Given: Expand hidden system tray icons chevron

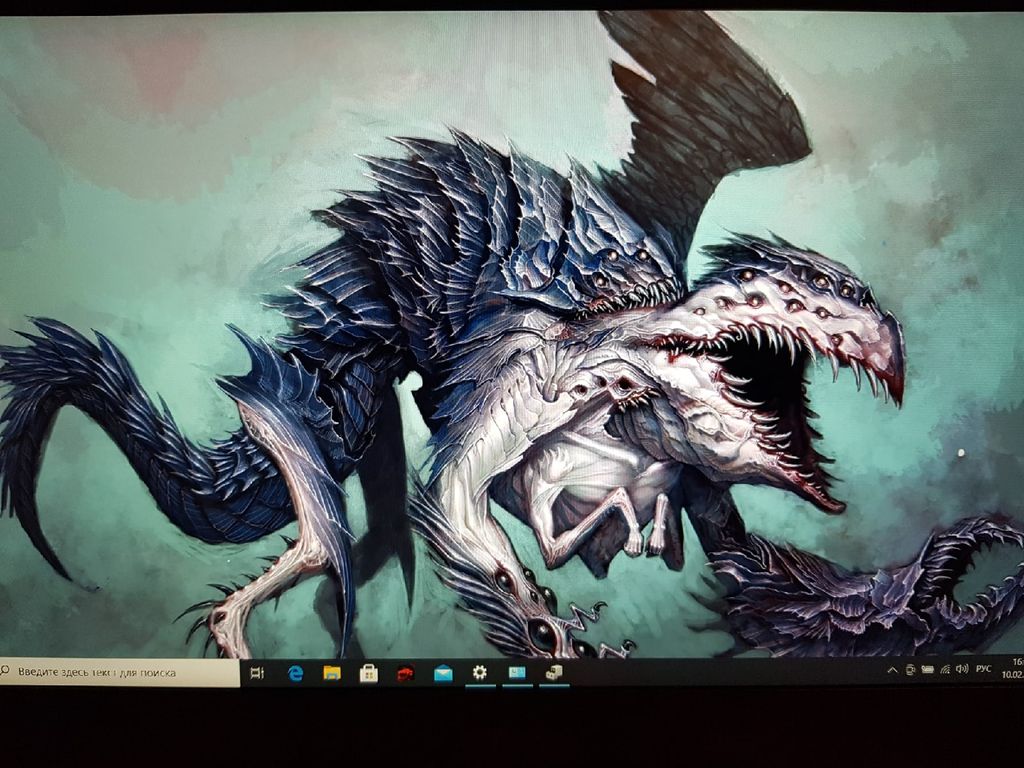Looking at the screenshot, I should [x=892, y=668].
